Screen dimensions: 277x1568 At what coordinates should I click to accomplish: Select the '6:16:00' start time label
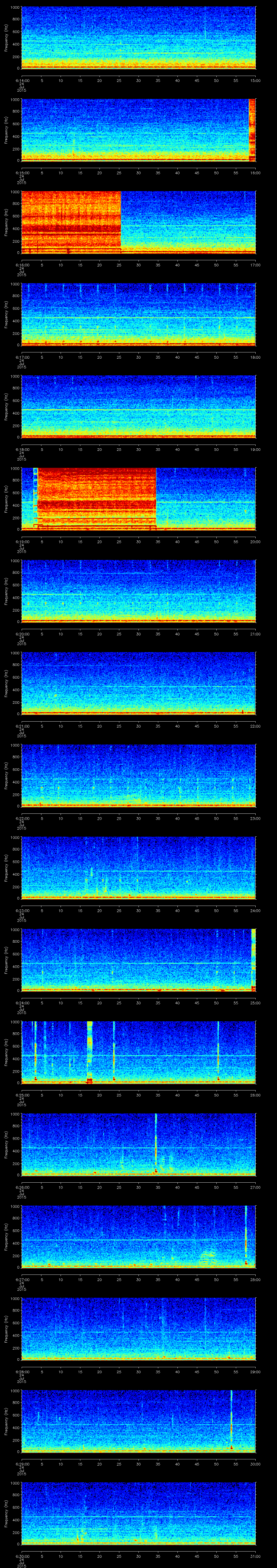coord(22,265)
